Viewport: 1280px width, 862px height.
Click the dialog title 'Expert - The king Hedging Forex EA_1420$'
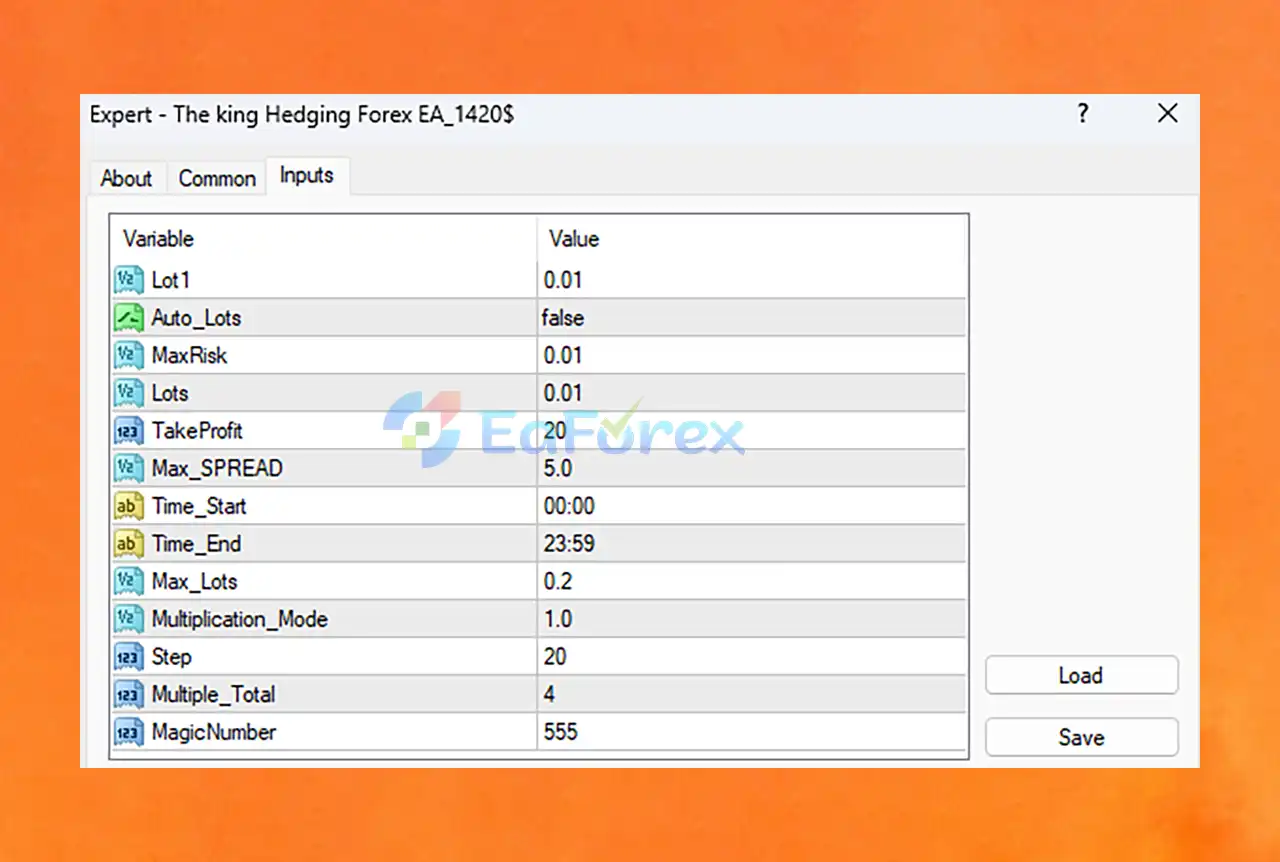pyautogui.click(x=302, y=114)
